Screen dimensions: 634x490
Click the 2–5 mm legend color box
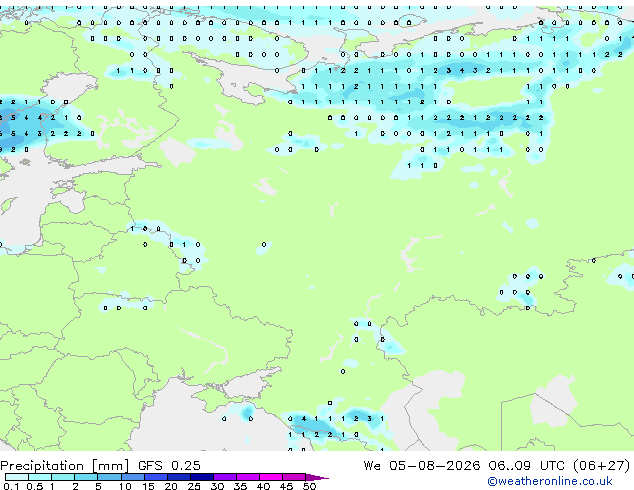pos(86,477)
